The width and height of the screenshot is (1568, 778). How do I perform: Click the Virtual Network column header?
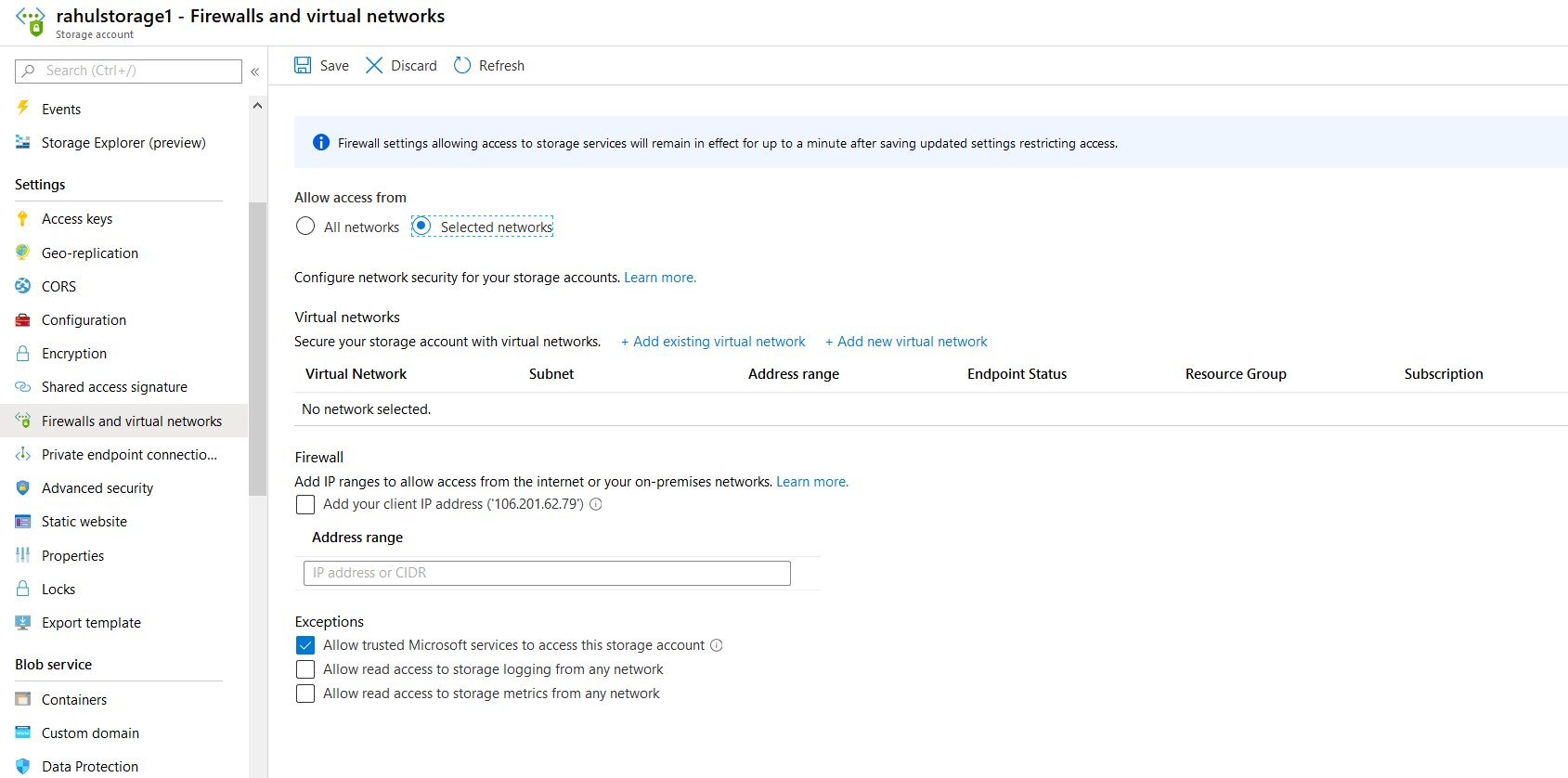[356, 374]
